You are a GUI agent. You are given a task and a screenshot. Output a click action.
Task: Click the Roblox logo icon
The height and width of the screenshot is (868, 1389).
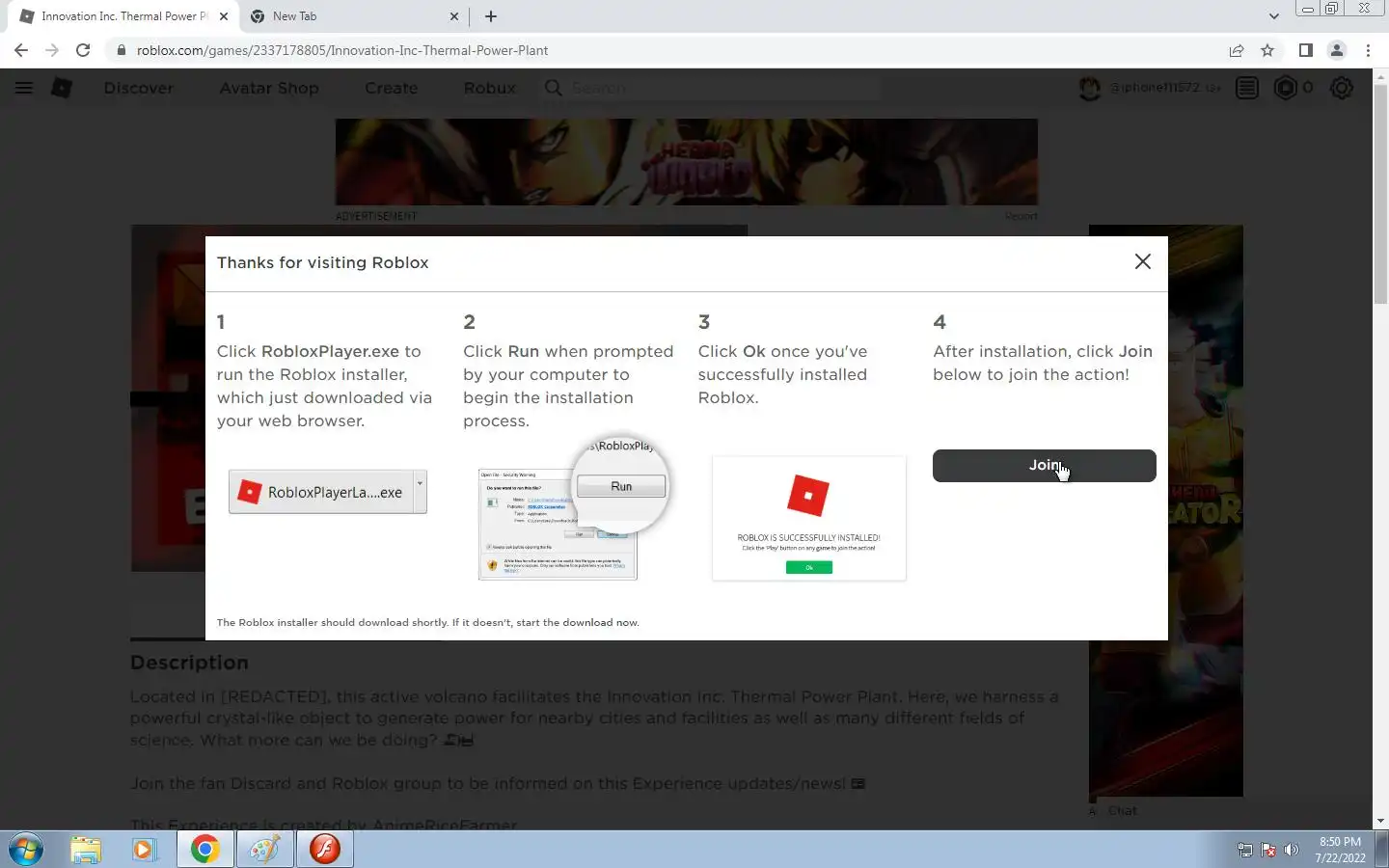pos(62,88)
